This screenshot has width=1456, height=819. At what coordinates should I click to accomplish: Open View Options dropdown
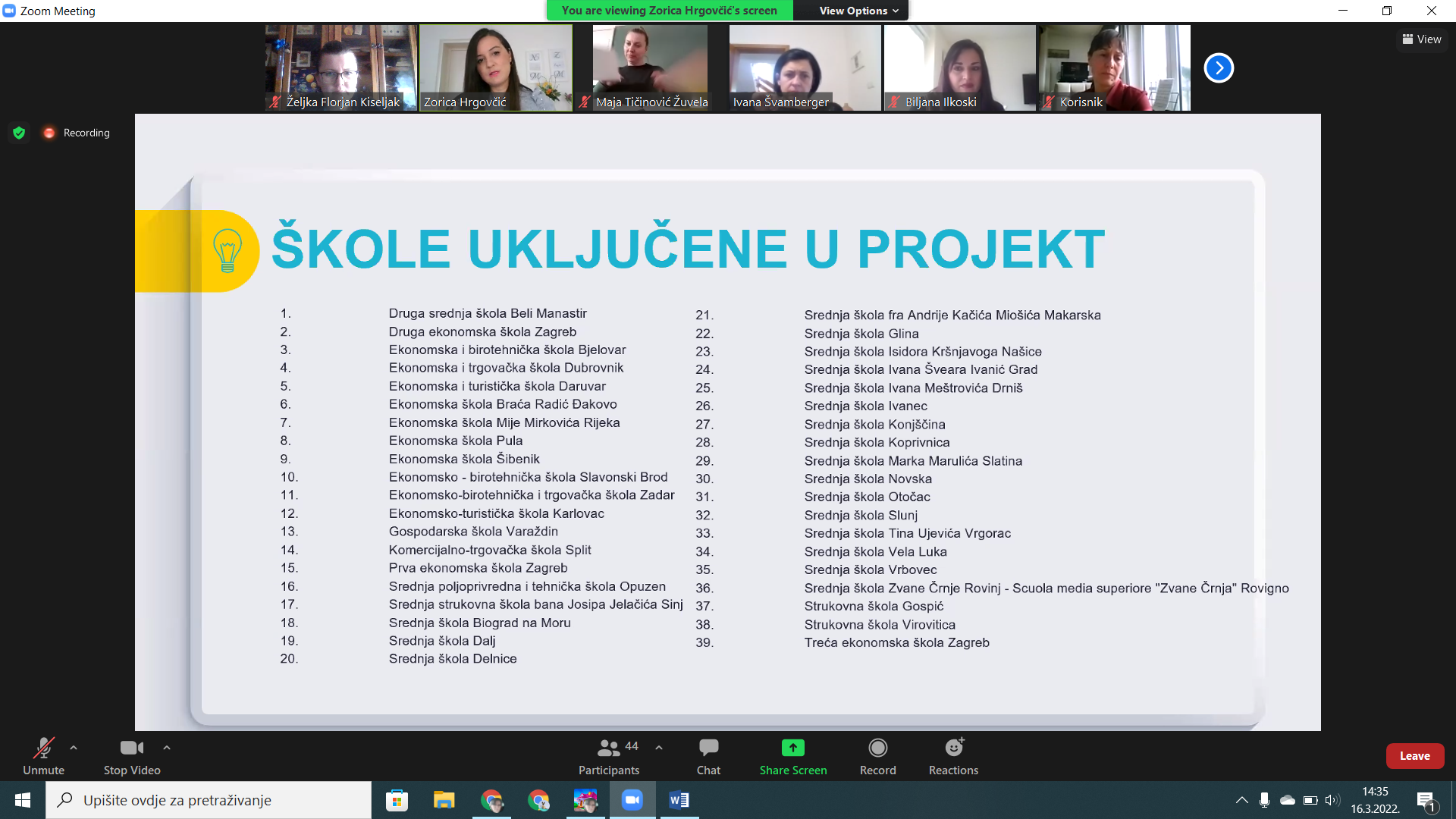click(858, 11)
